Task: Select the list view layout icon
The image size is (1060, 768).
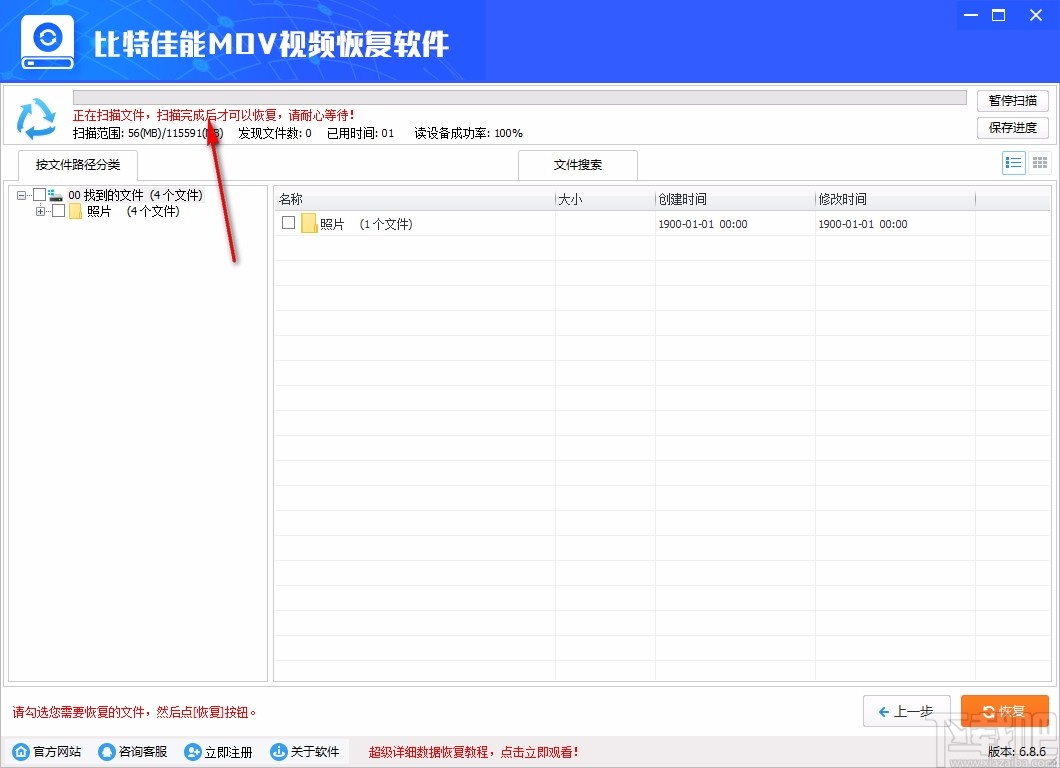Action: coord(1013,162)
